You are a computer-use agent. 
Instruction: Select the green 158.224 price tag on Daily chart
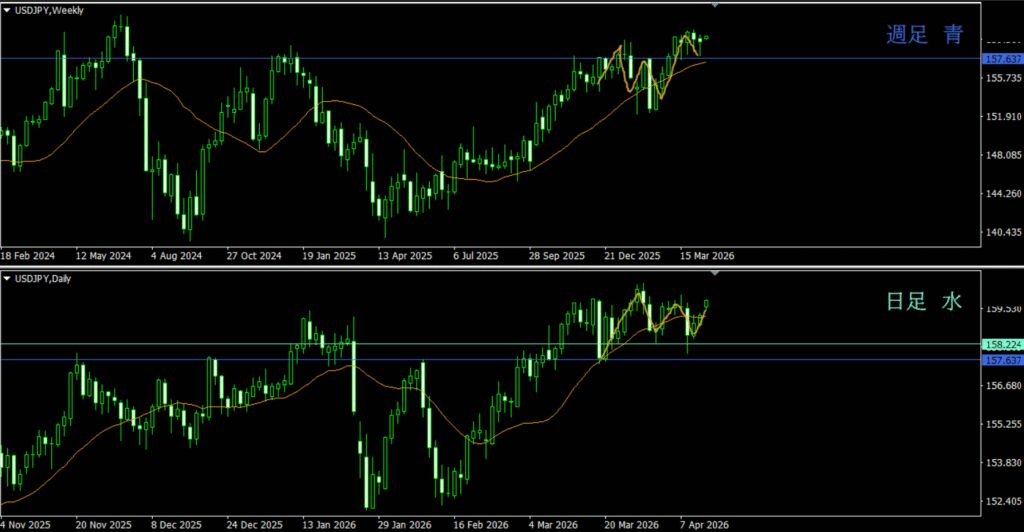point(1002,344)
